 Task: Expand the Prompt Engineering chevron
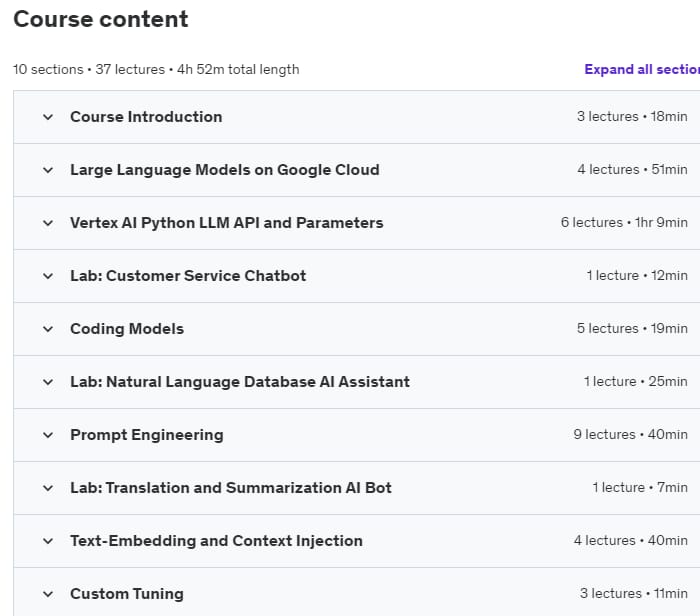[x=48, y=435]
